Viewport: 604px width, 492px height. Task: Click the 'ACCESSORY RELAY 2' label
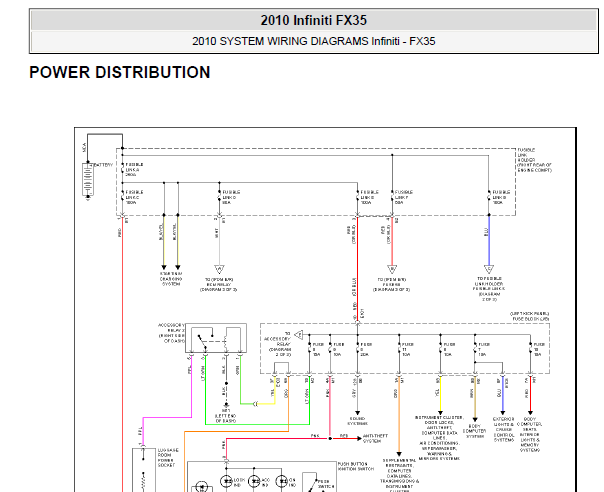click(x=171, y=333)
